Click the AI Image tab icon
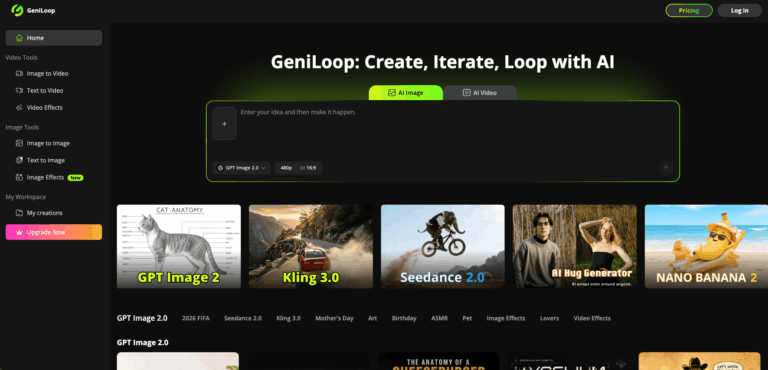The width and height of the screenshot is (768, 370). (x=392, y=93)
